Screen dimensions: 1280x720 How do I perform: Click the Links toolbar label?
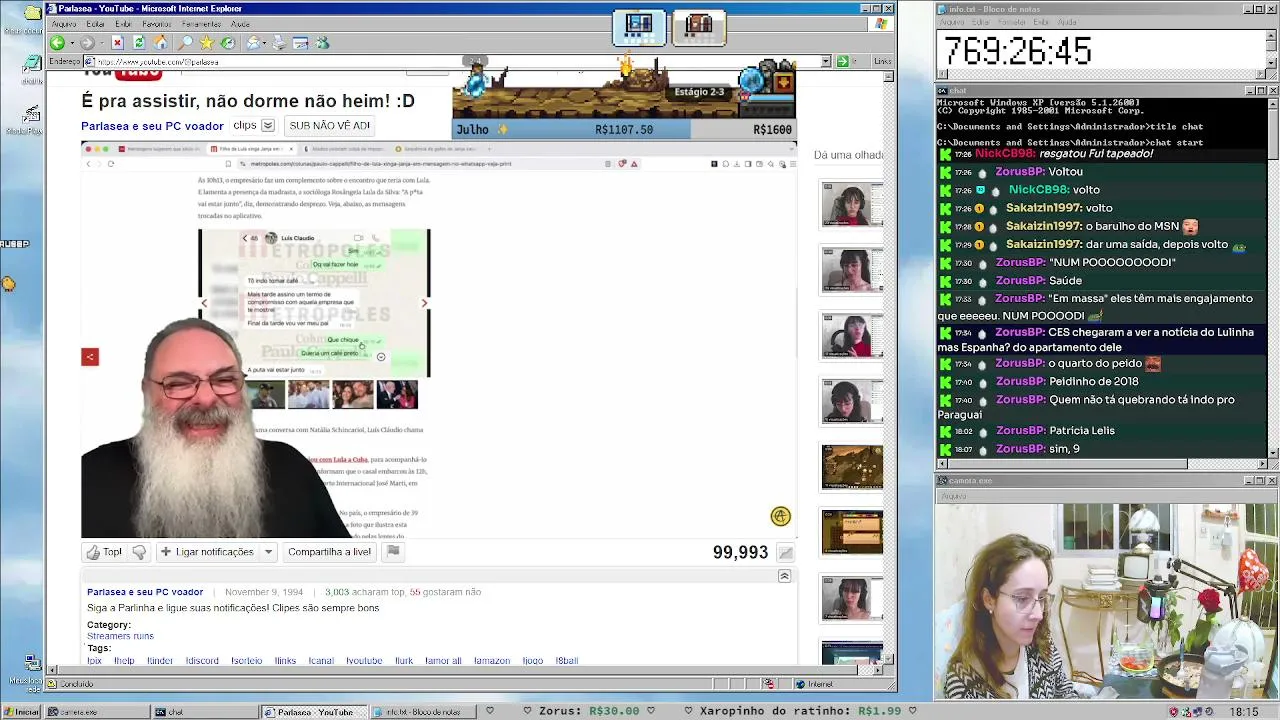pos(882,62)
